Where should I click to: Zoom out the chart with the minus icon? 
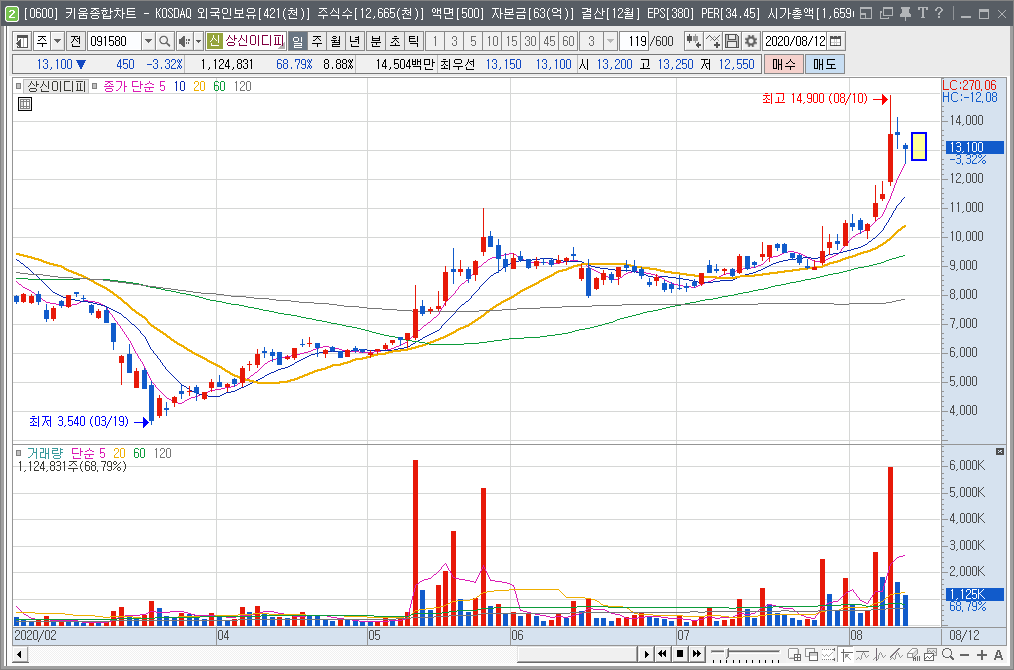coord(965,654)
